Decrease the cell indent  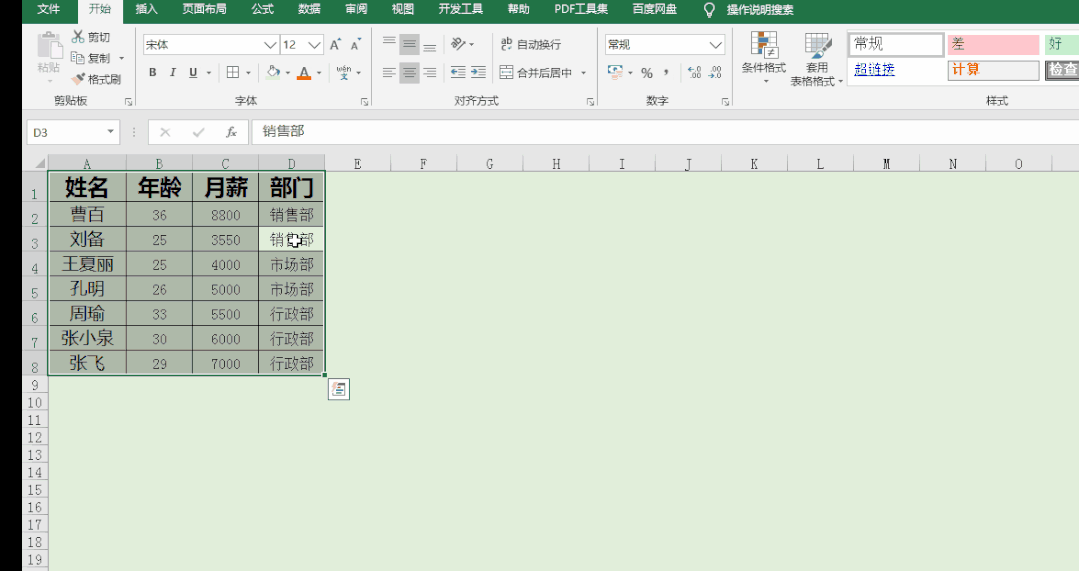[x=458, y=72]
